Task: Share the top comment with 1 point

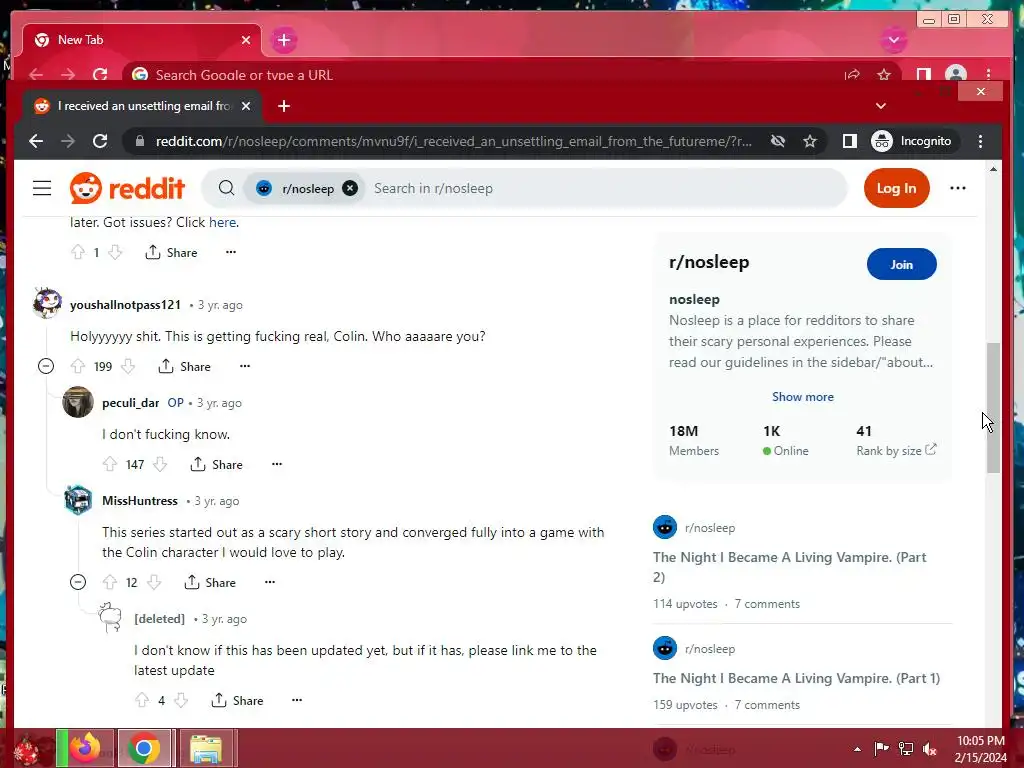Action: (x=172, y=252)
